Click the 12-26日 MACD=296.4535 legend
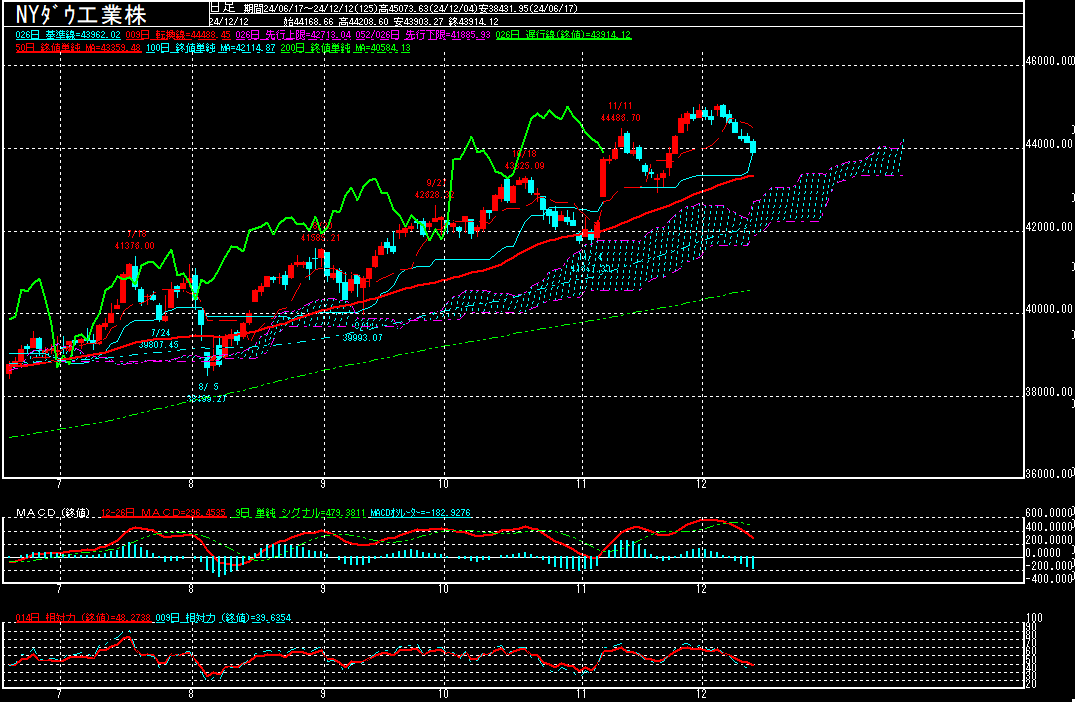1076x702 pixels. [x=163, y=513]
